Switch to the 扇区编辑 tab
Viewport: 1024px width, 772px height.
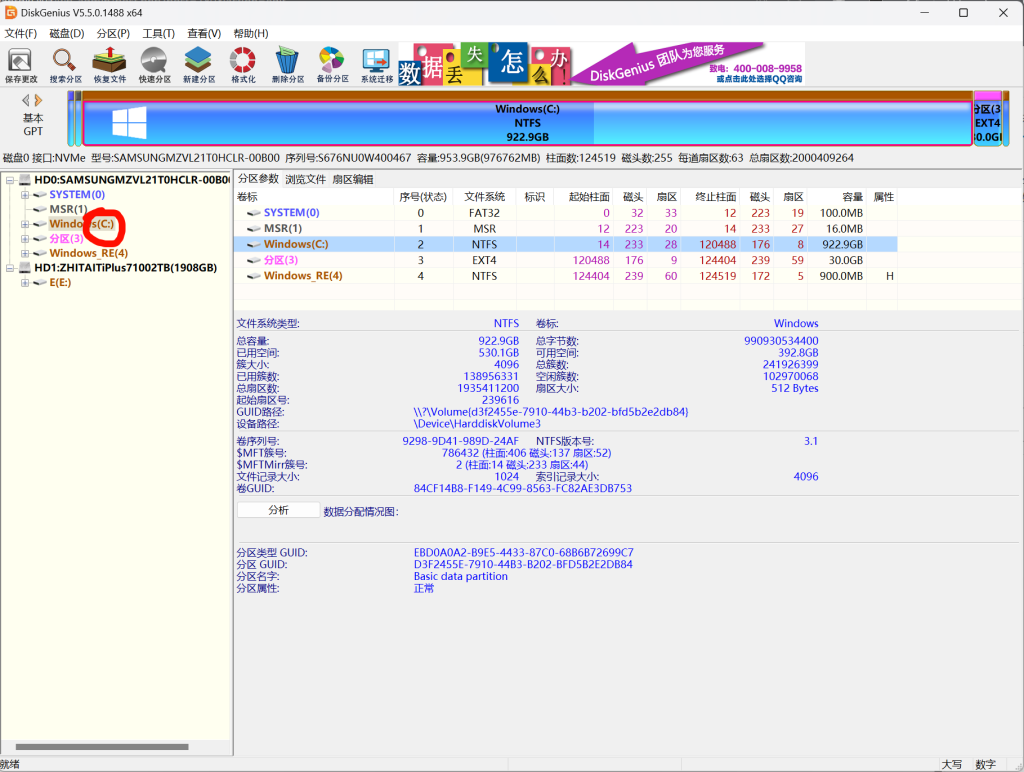point(353,179)
